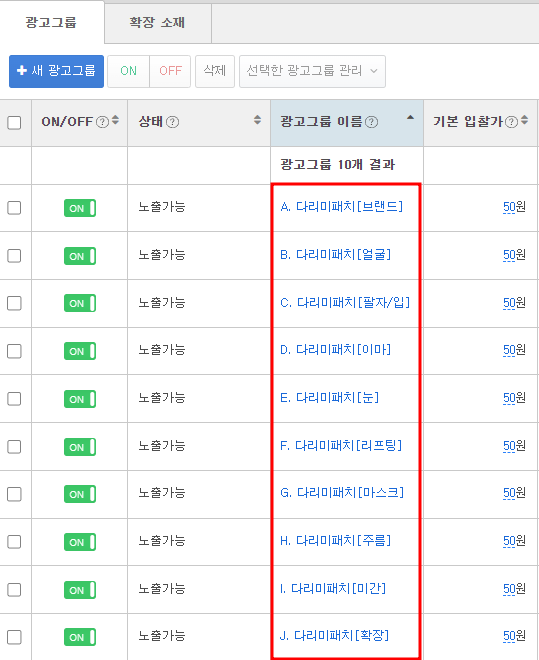539x660 pixels.
Task: Check the row for G. 다리미패치[마스크]
Action: coord(14,494)
